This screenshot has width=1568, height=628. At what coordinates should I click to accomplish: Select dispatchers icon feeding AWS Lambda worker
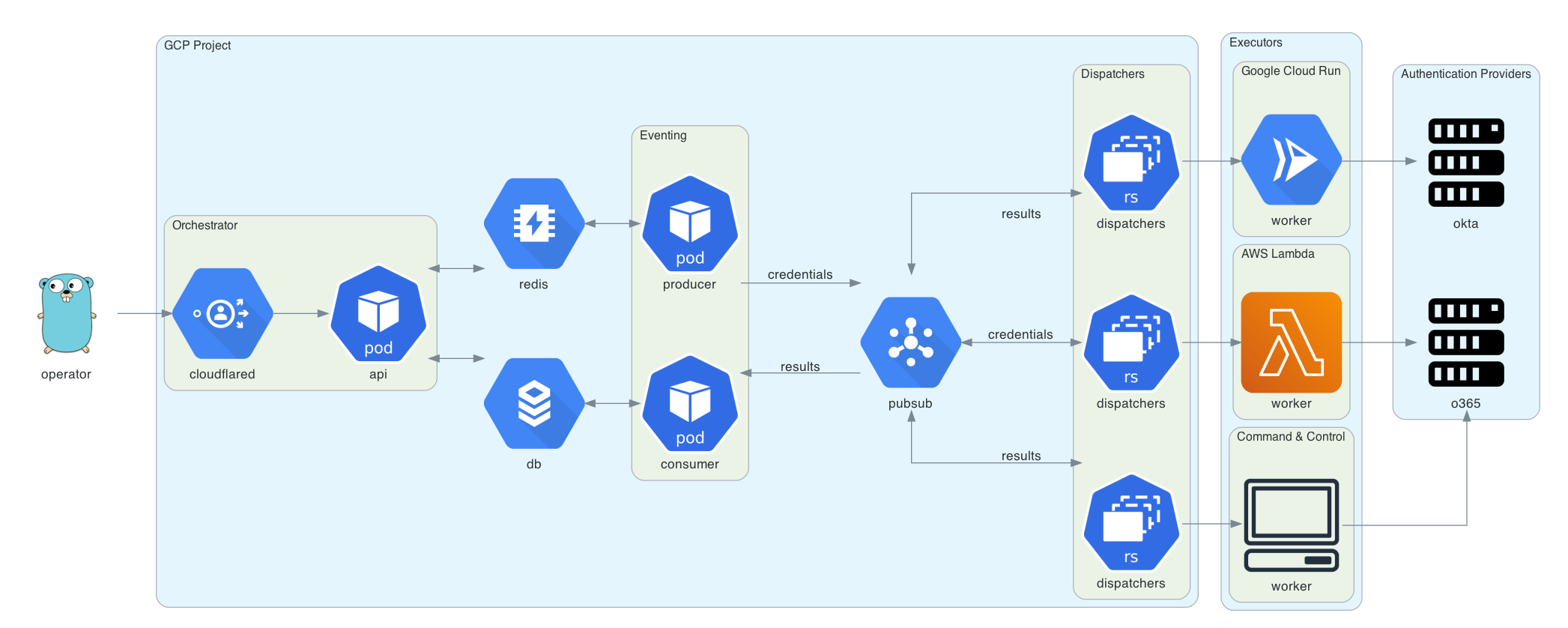[1131, 342]
